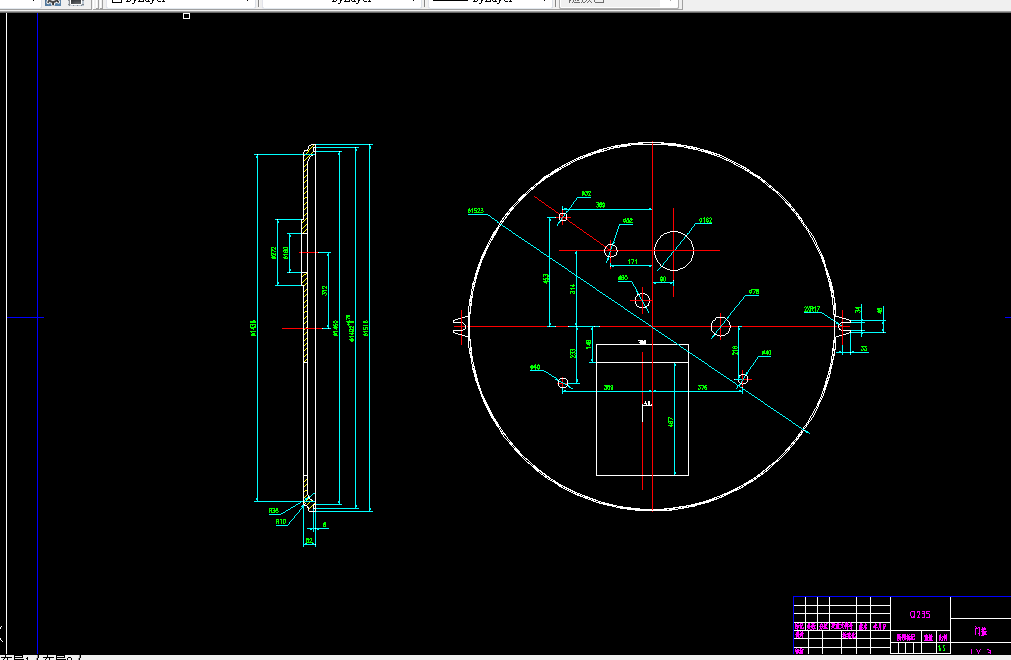Click the part name text in title block
Viewport: 1011px width, 660px height.
click(981, 632)
